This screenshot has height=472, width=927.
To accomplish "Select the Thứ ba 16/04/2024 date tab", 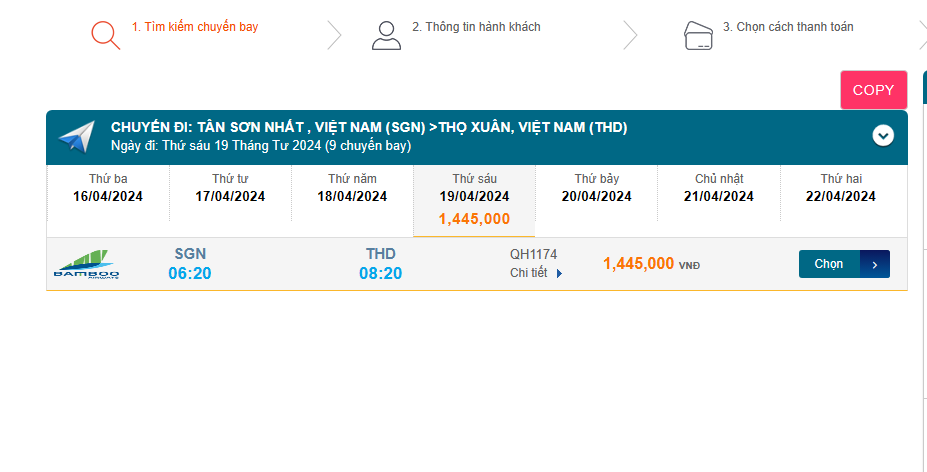I will (x=108, y=189).
